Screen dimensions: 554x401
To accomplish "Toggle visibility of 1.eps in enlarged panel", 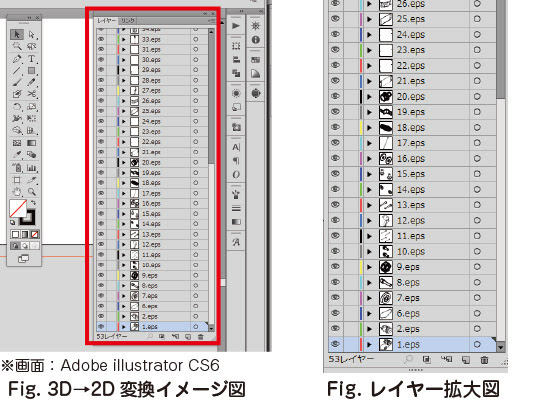I will (335, 344).
